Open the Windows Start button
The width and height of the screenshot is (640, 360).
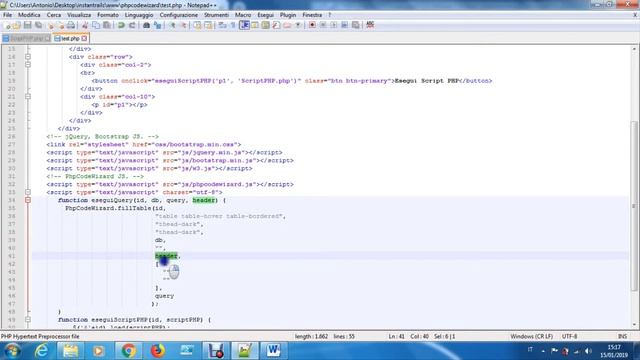11,351
